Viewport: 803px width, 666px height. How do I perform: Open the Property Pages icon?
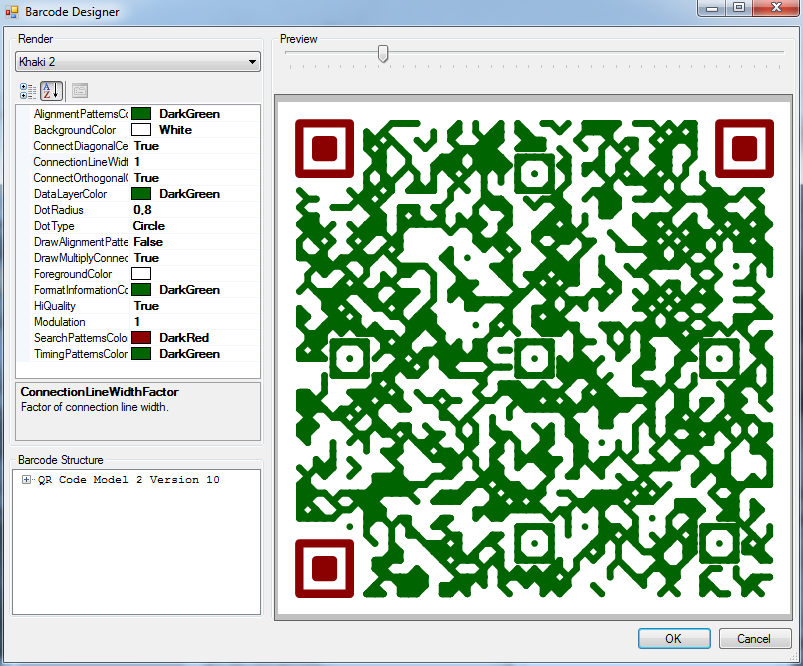click(79, 91)
